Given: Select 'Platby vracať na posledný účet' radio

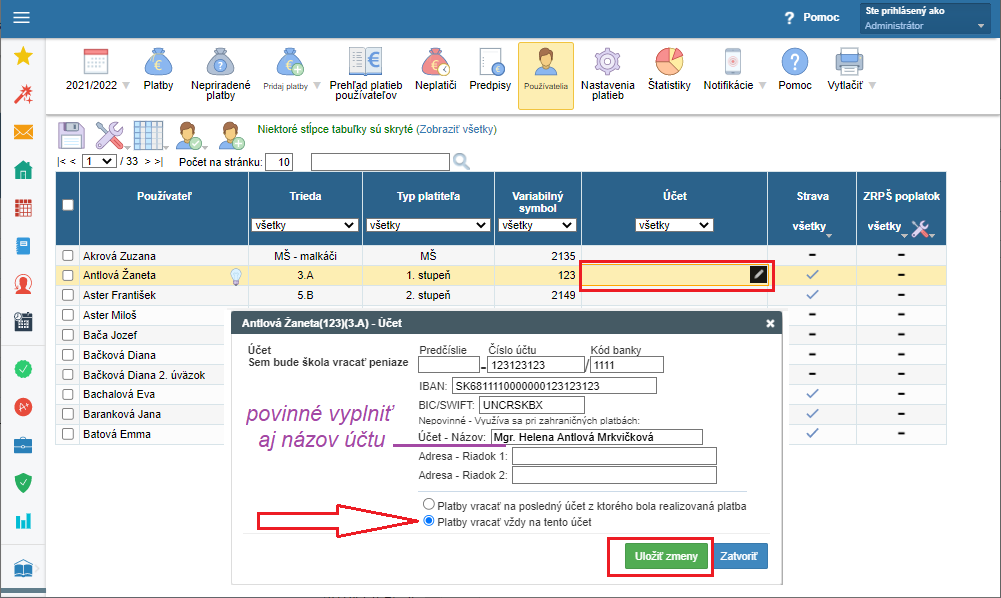Looking at the screenshot, I should [x=429, y=505].
